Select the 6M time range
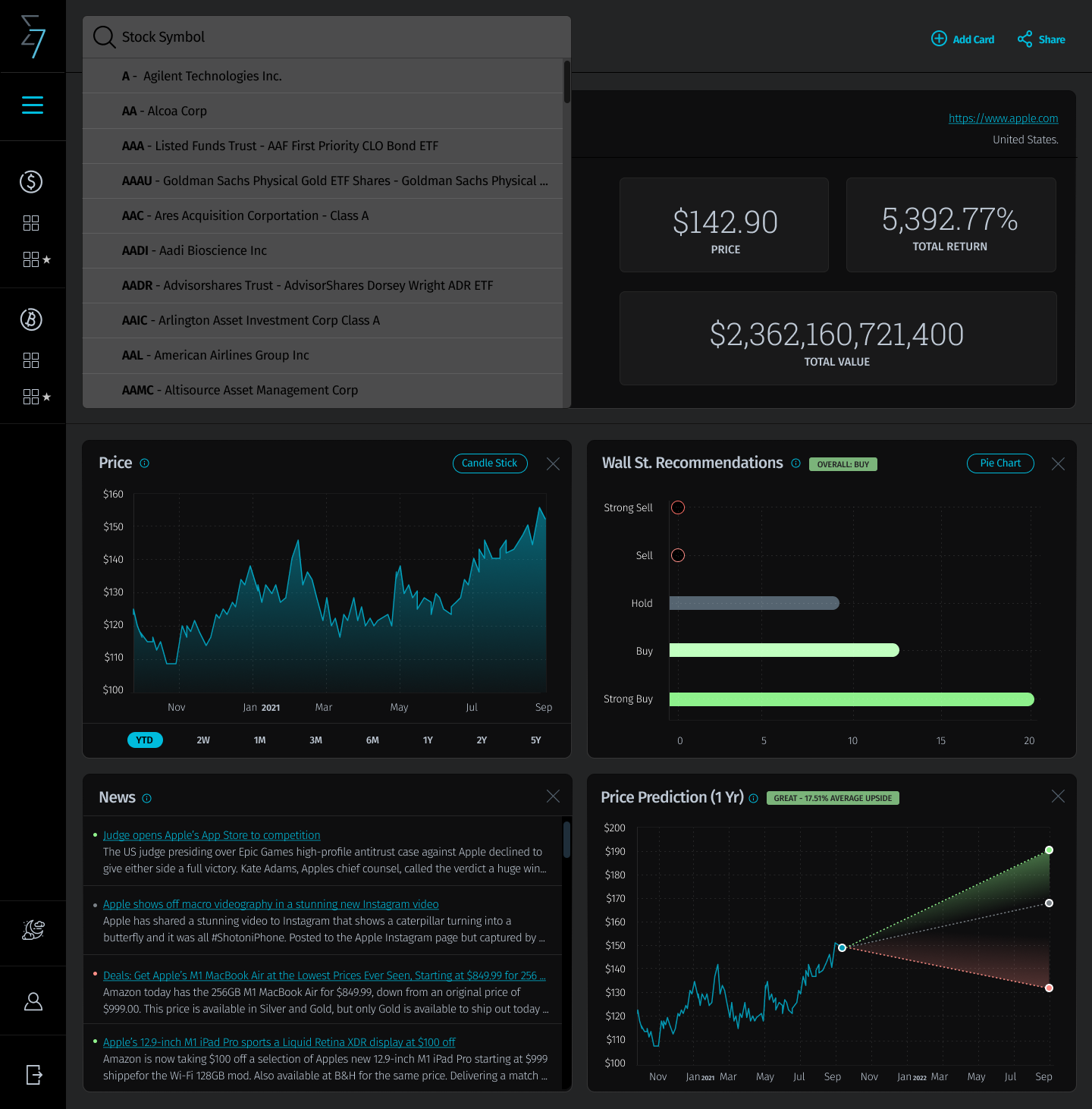Screen dimensions: 1092x1109 click(x=372, y=740)
